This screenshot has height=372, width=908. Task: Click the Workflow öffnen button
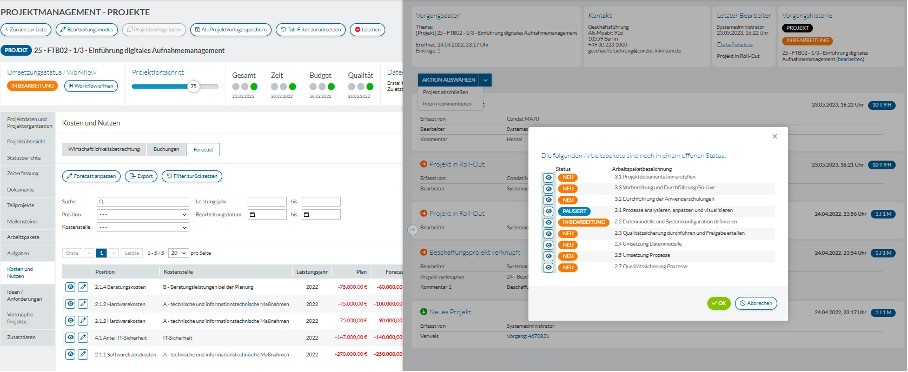(x=91, y=86)
